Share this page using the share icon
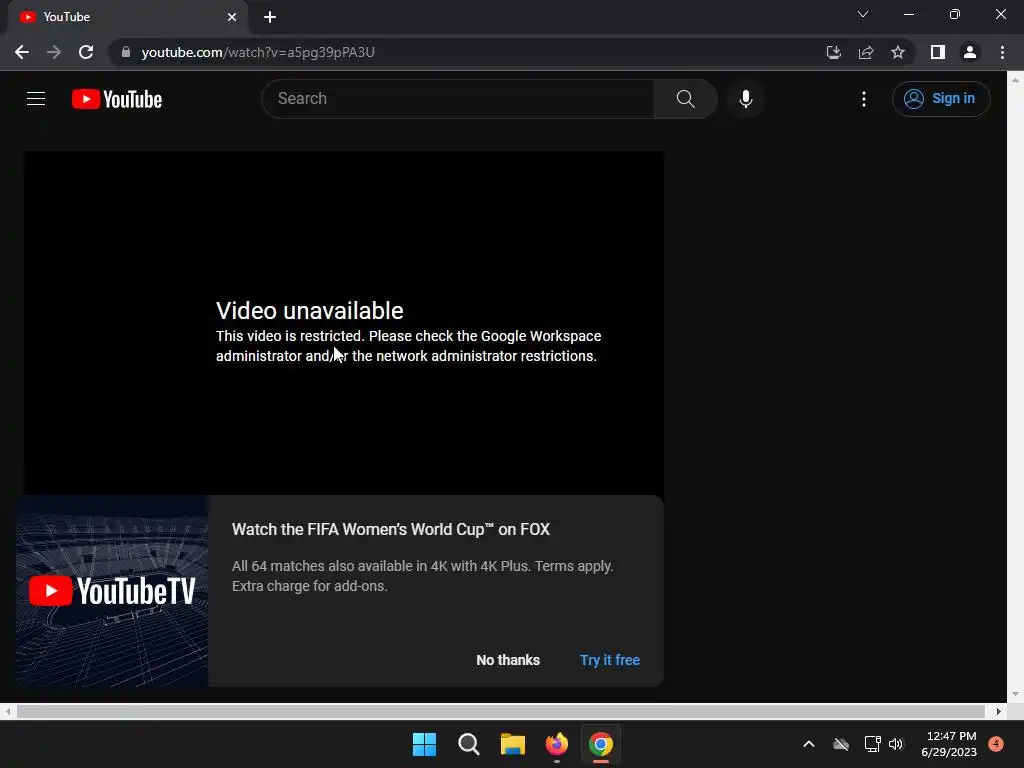The width and height of the screenshot is (1024, 768). click(866, 52)
